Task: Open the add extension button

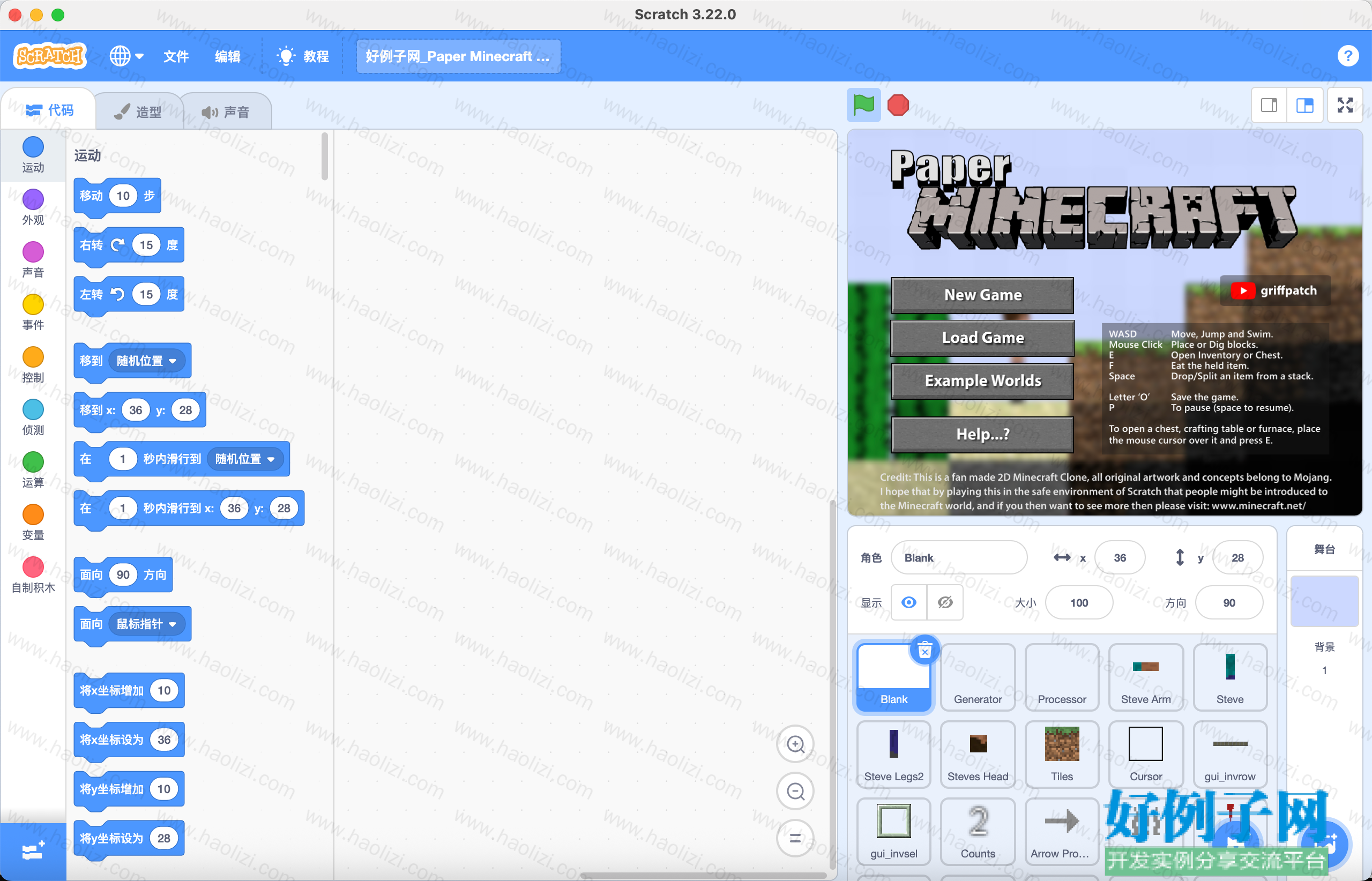Action: [33, 851]
